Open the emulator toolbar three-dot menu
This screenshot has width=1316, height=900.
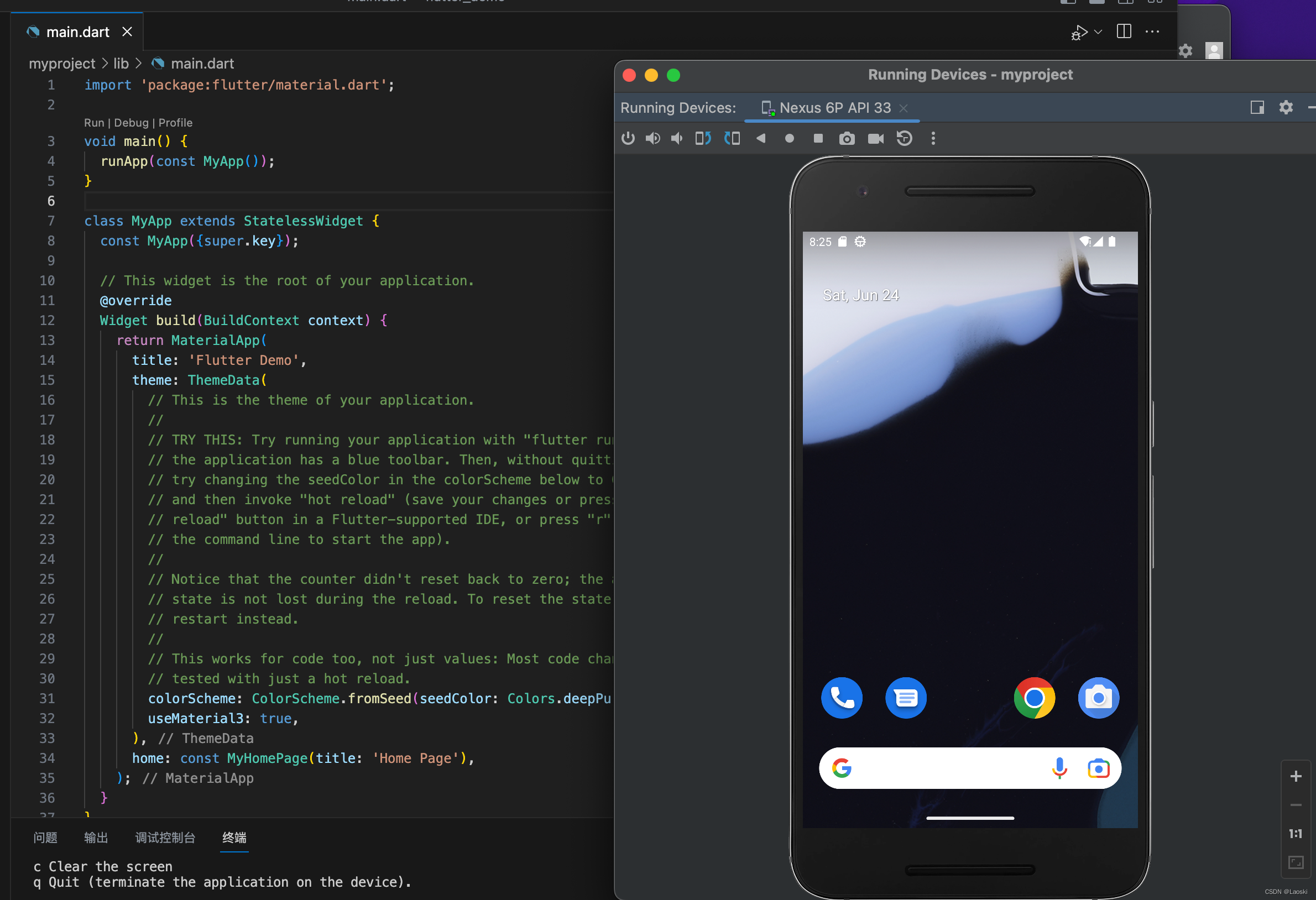click(x=933, y=139)
